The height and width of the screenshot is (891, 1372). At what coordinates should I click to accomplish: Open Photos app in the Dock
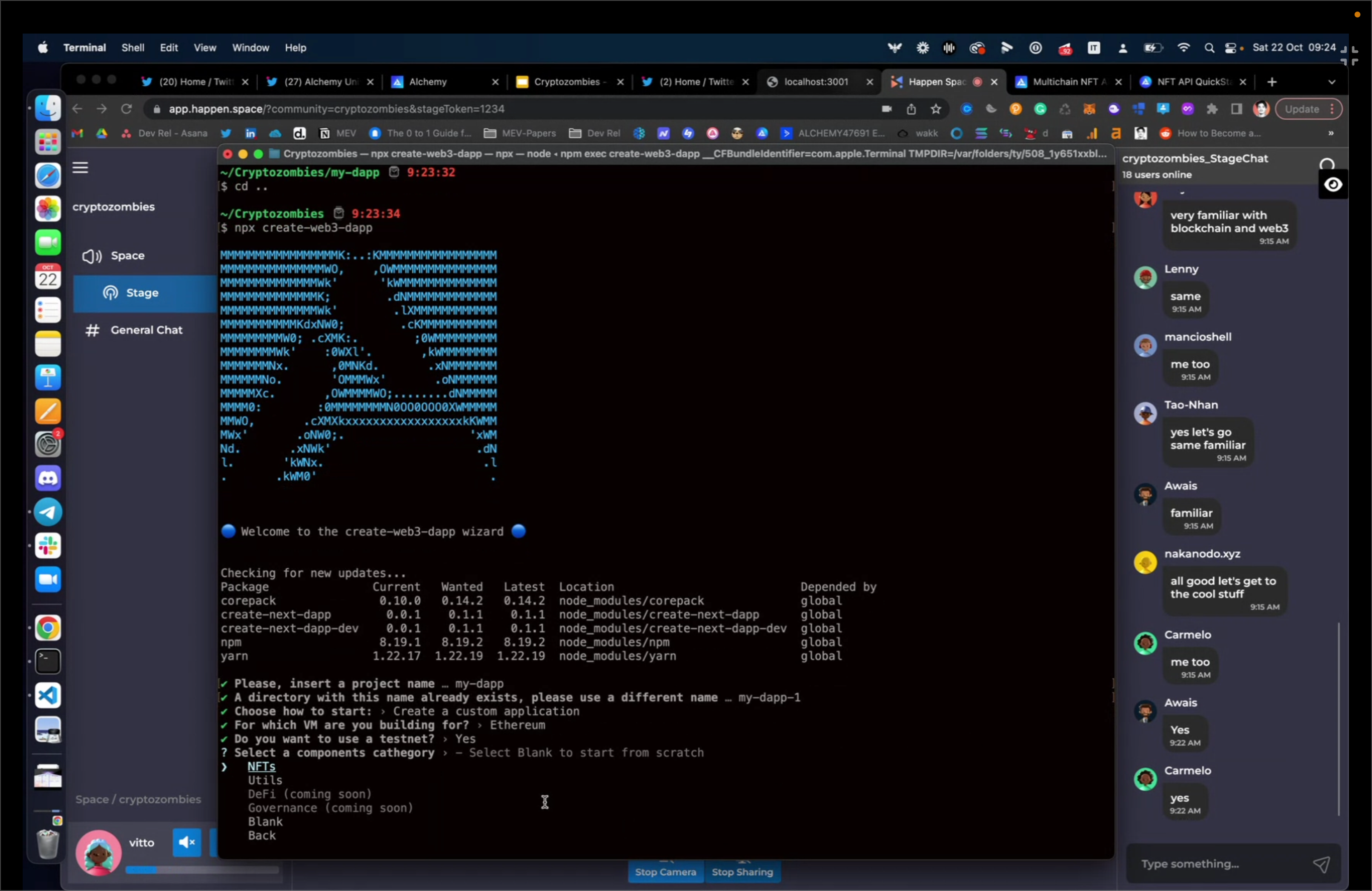coord(48,209)
